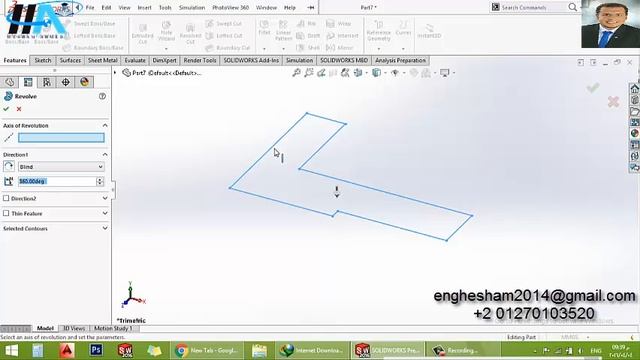Viewport: 640px width, 360px height.
Task: Open the Blind end condition dropdown
Action: [x=61, y=167]
